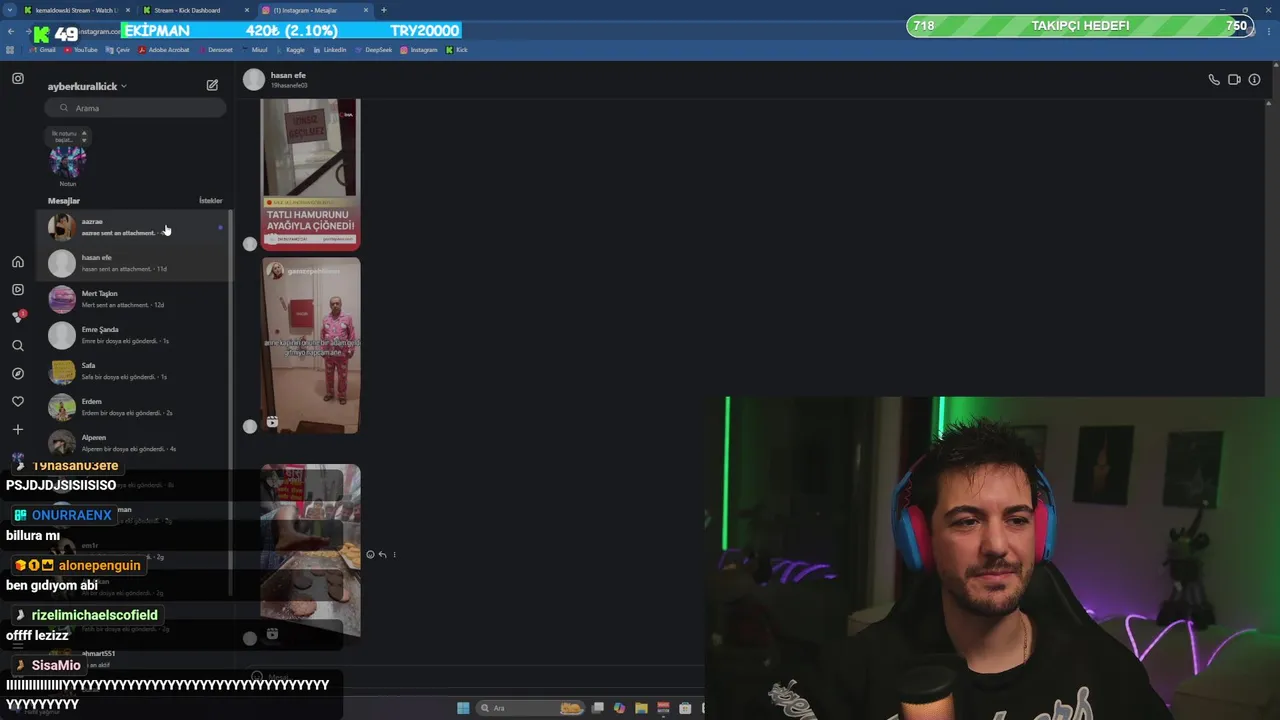The height and width of the screenshot is (720, 1280).
Task: Open the Kick bookmark
Action: [457, 49]
